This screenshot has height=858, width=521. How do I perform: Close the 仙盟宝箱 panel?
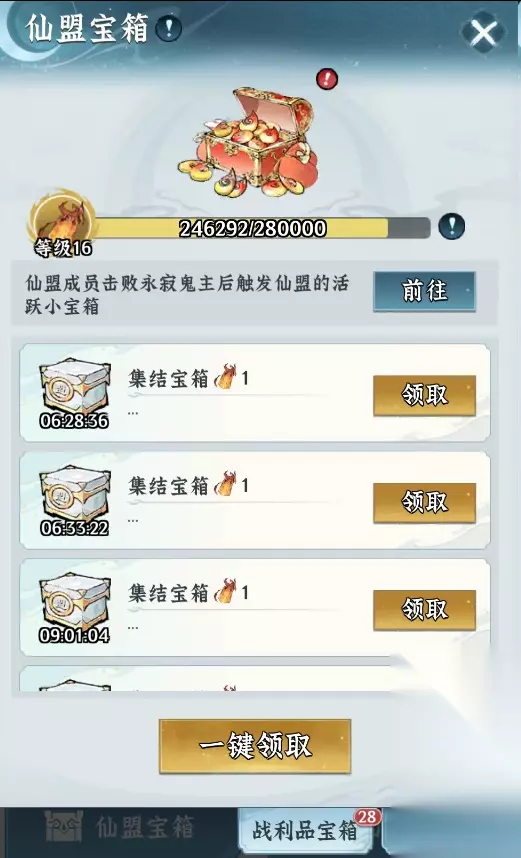click(x=484, y=33)
